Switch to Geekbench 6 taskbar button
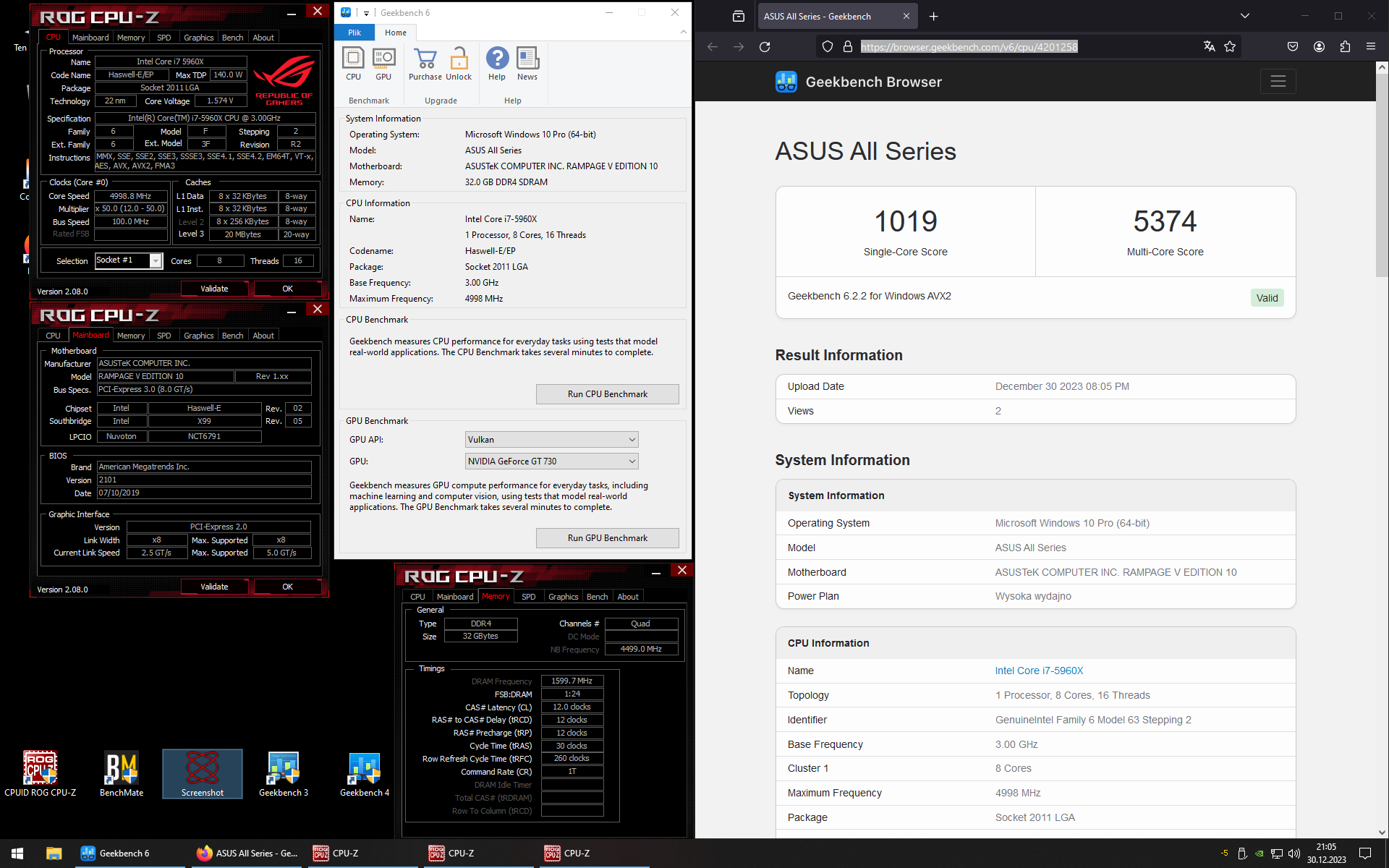1389x868 pixels. click(x=130, y=854)
